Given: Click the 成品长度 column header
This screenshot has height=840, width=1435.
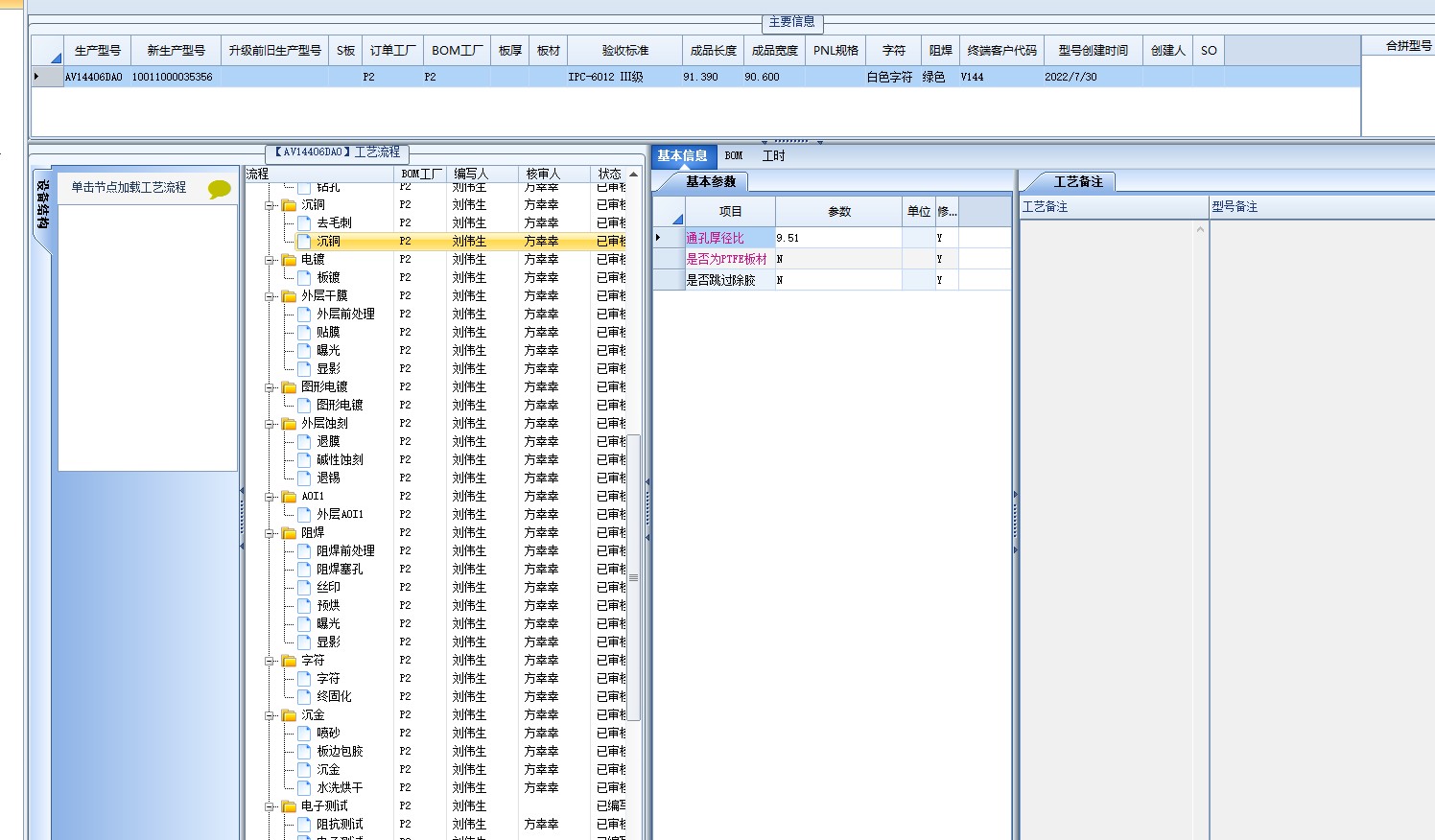Looking at the screenshot, I should pyautogui.click(x=714, y=51).
